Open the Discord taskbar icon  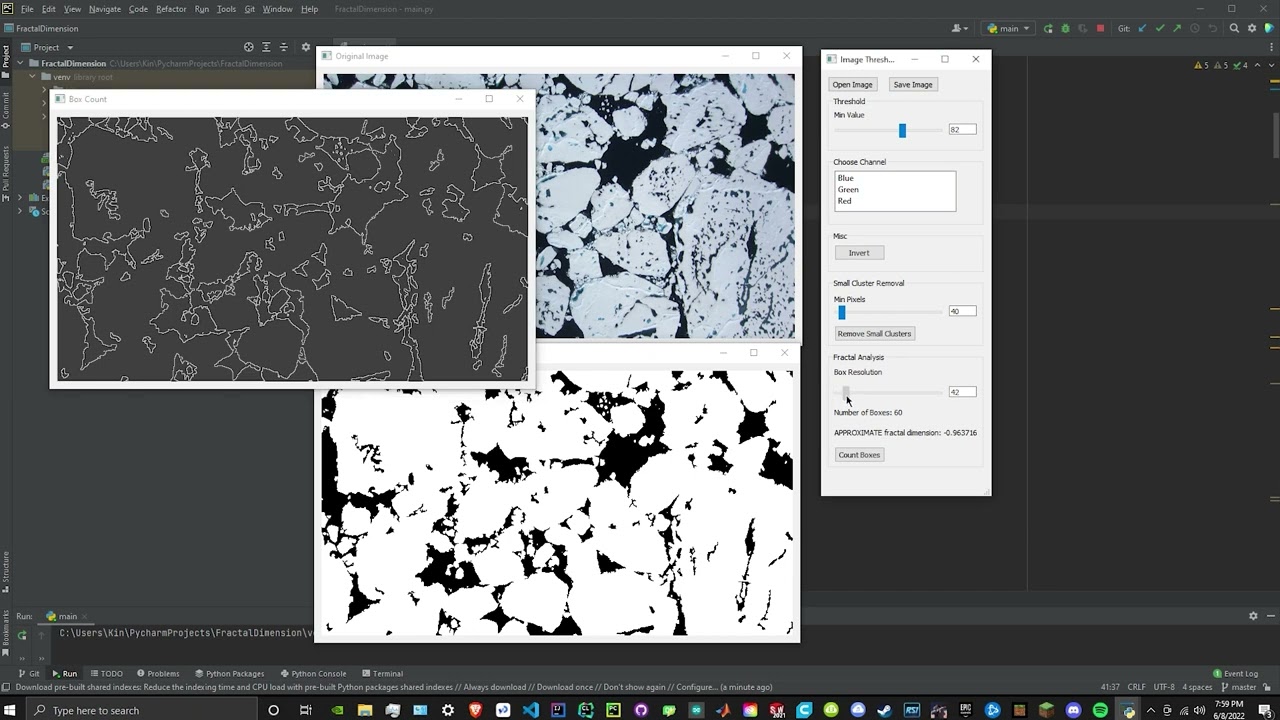1073,710
